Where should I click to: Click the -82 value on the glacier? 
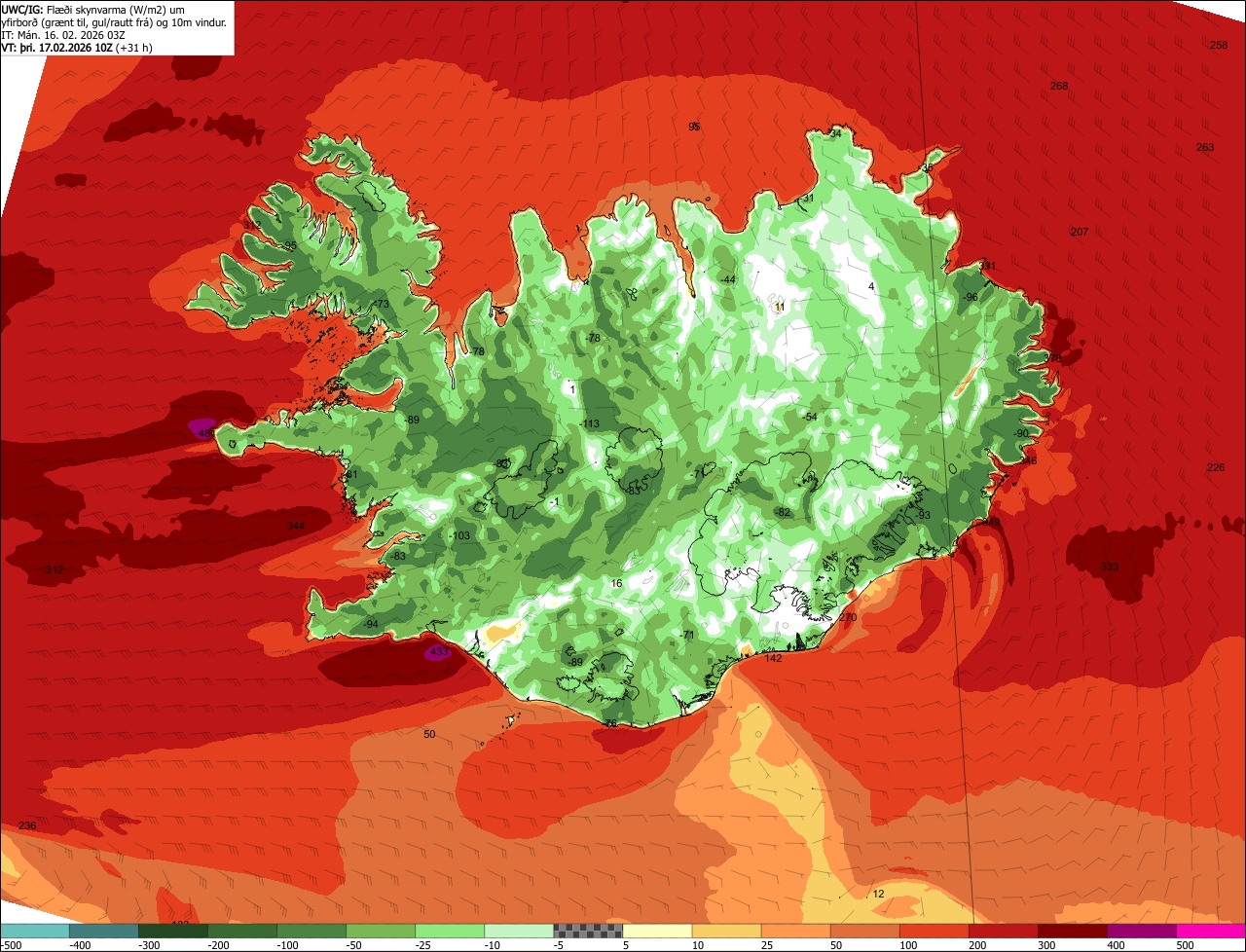[x=783, y=512]
